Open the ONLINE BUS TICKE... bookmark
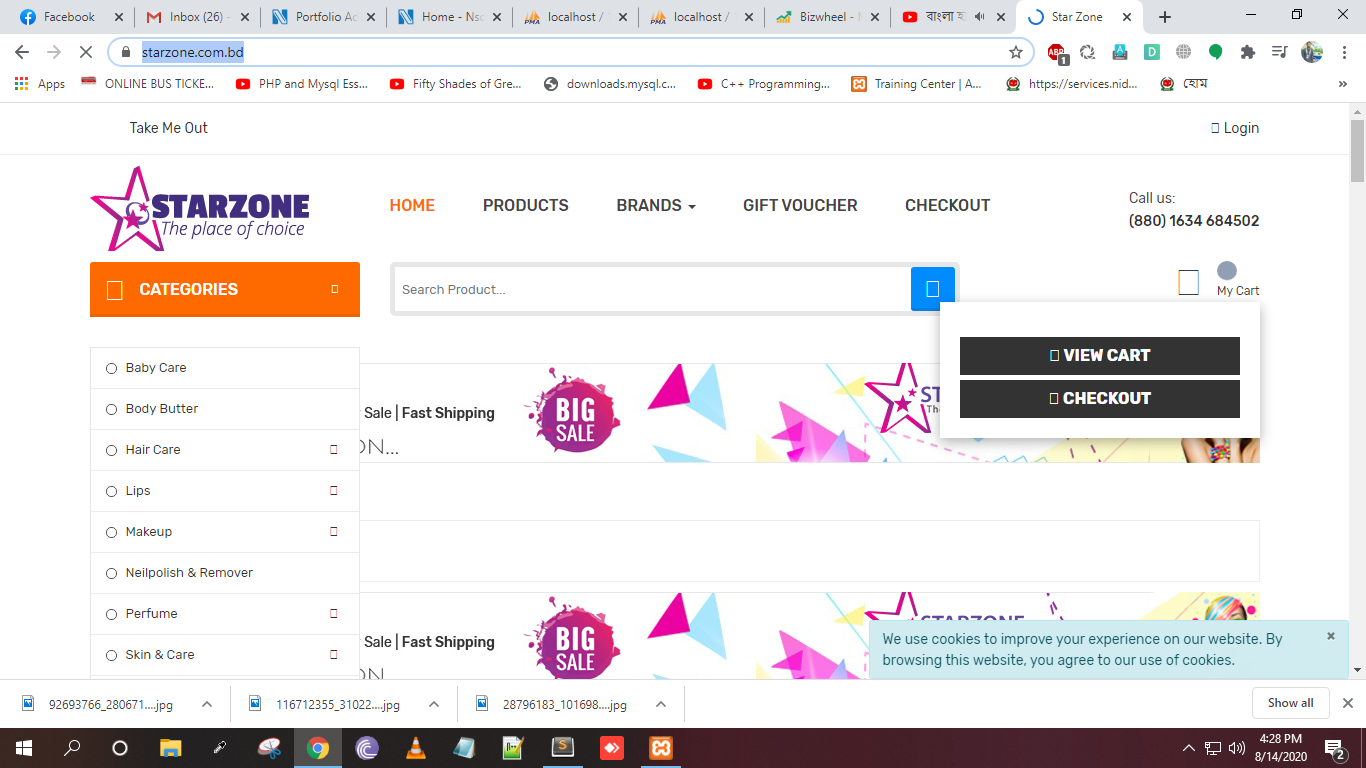Screen dimensions: 1366x768 point(148,84)
